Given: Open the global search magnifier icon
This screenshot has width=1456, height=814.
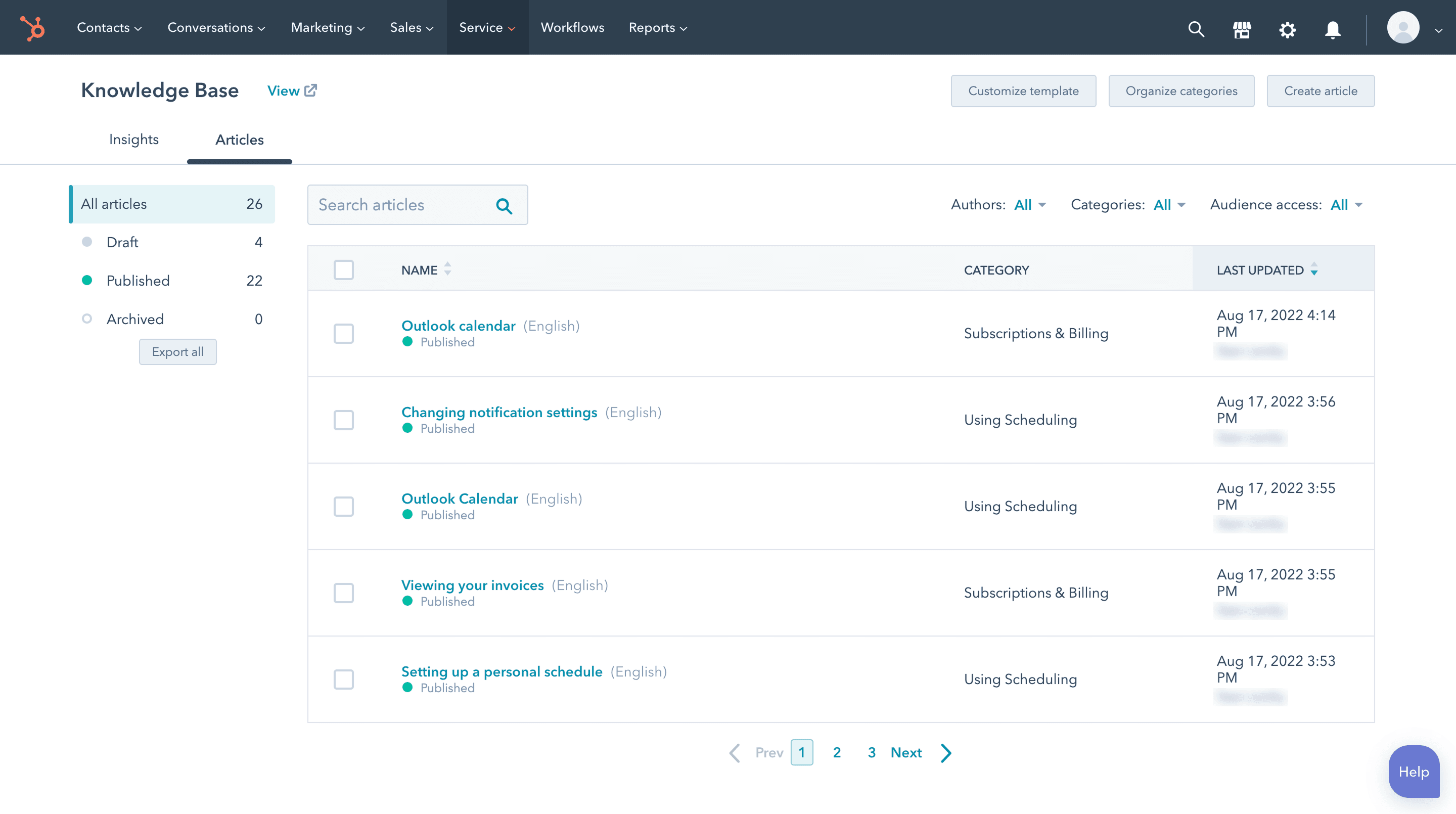Looking at the screenshot, I should [1196, 28].
